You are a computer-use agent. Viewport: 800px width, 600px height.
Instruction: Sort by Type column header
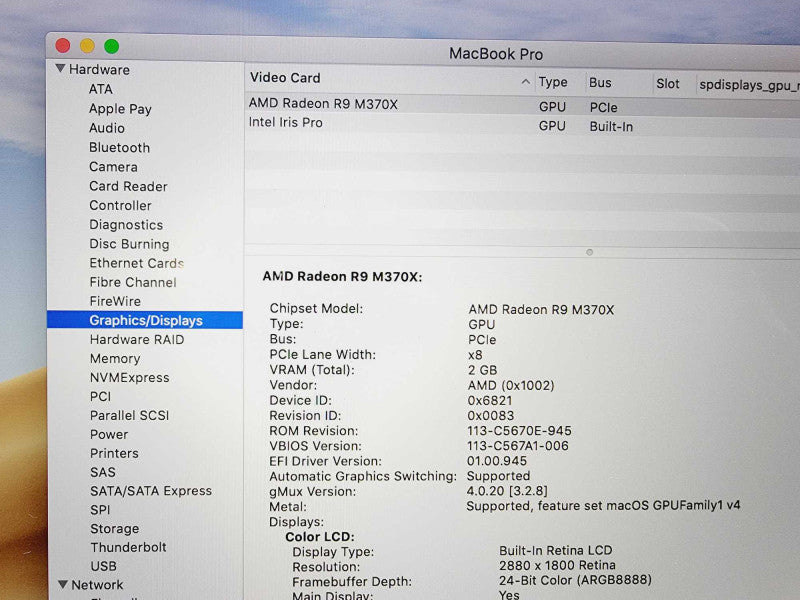[553, 82]
